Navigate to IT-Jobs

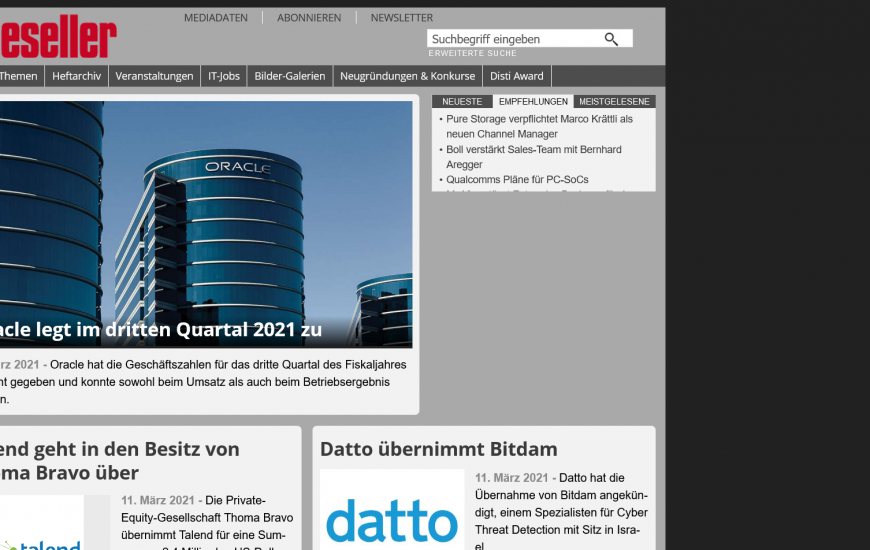[224, 76]
